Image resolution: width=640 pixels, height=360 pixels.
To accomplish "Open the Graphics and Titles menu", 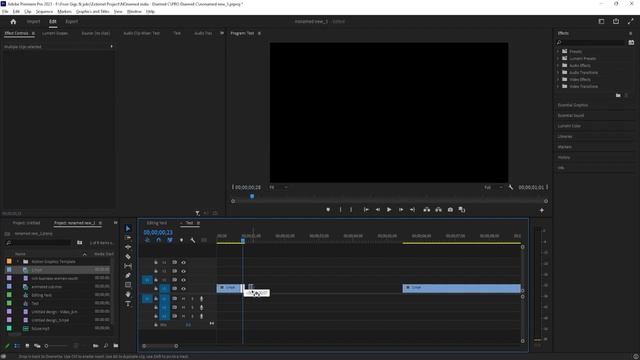I will click(93, 11).
